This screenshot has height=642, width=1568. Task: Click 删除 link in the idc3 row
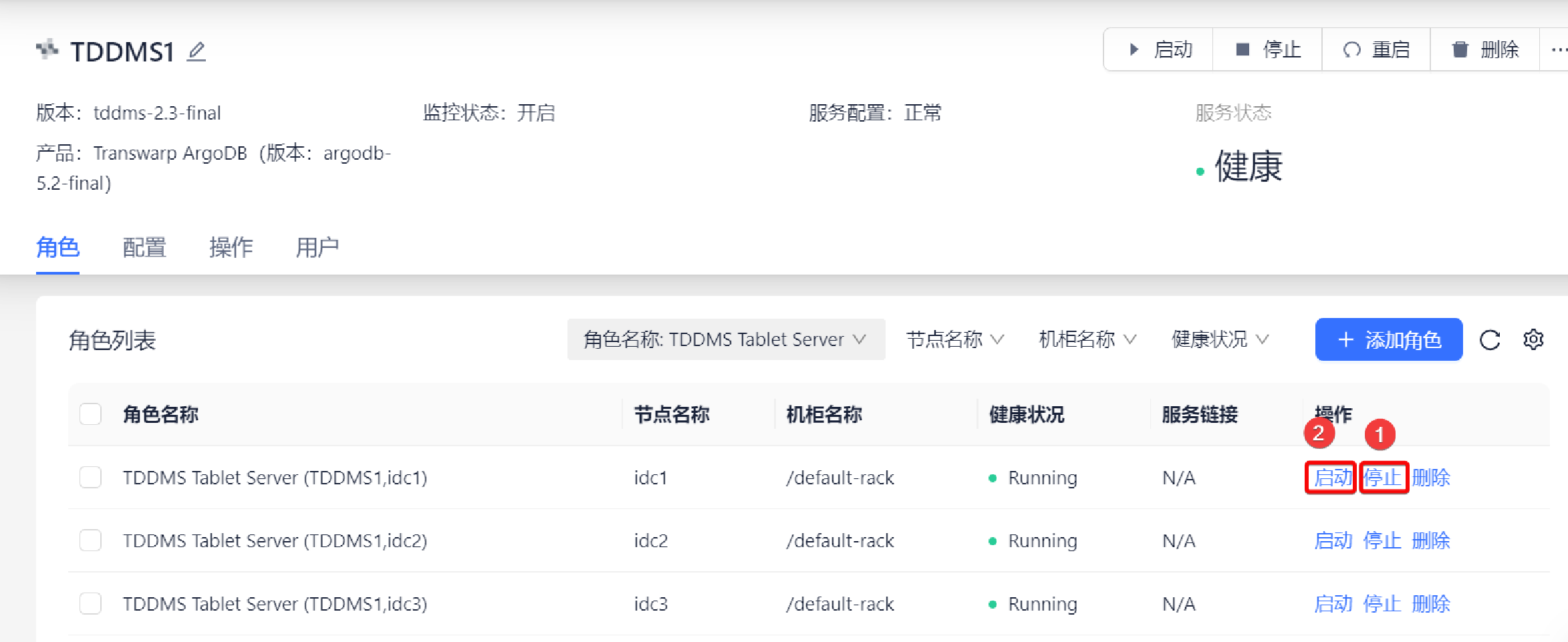pos(1431,604)
